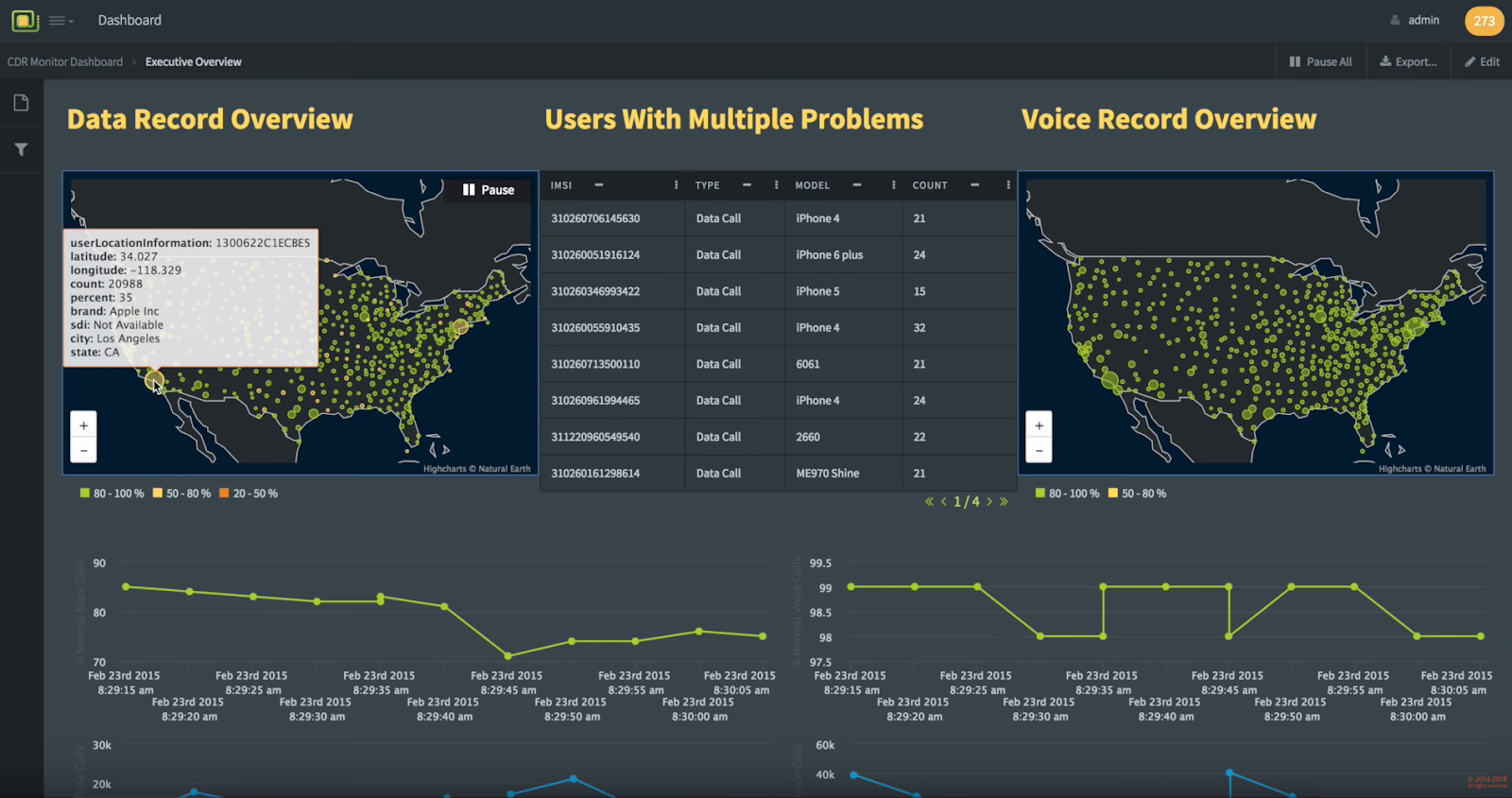
Task: Click lowest data point on normal data calls chart
Action: (508, 655)
